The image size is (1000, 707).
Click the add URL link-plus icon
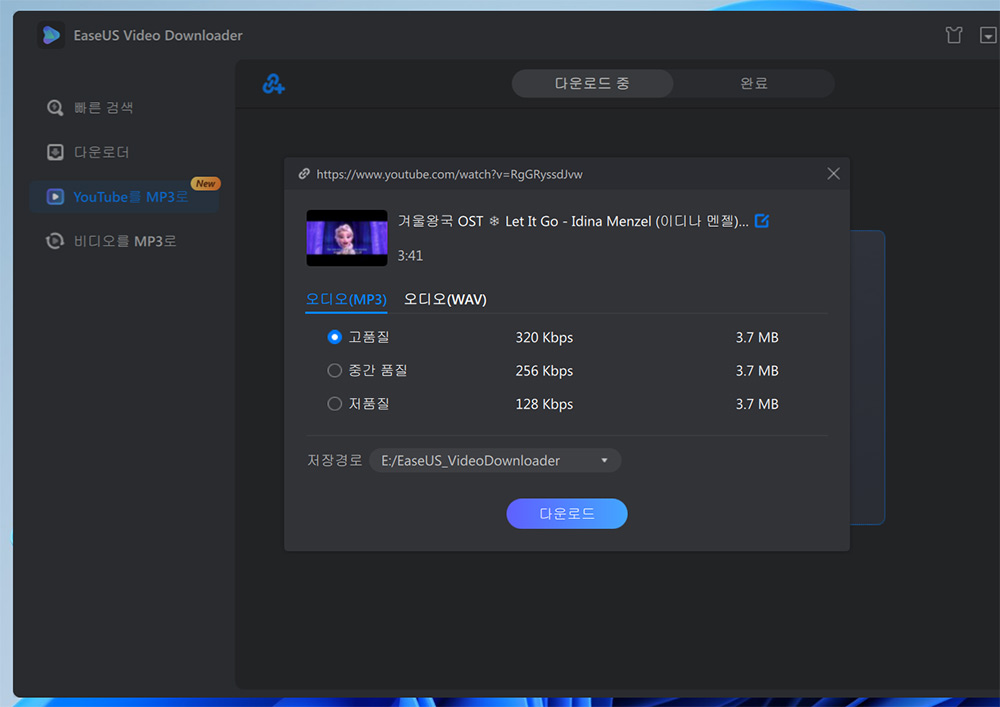click(273, 84)
